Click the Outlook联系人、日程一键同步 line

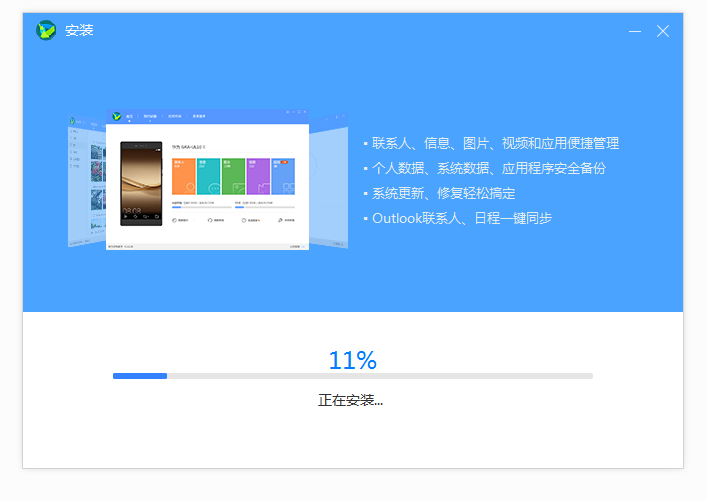(x=462, y=218)
